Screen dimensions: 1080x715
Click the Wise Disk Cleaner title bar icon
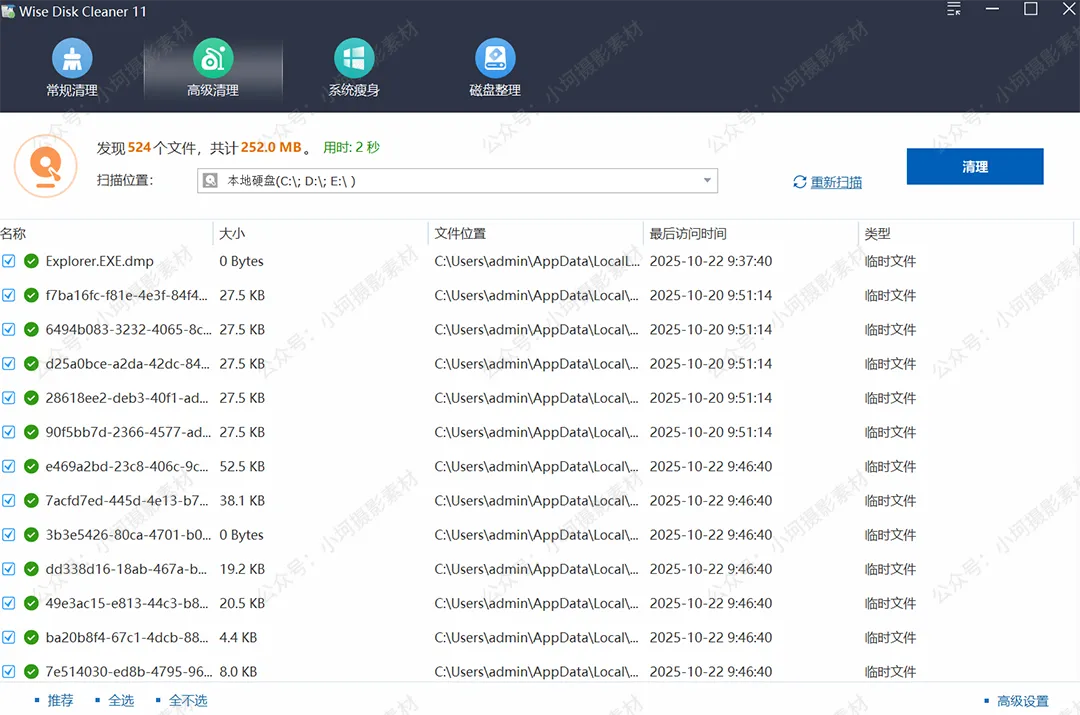[8, 11]
